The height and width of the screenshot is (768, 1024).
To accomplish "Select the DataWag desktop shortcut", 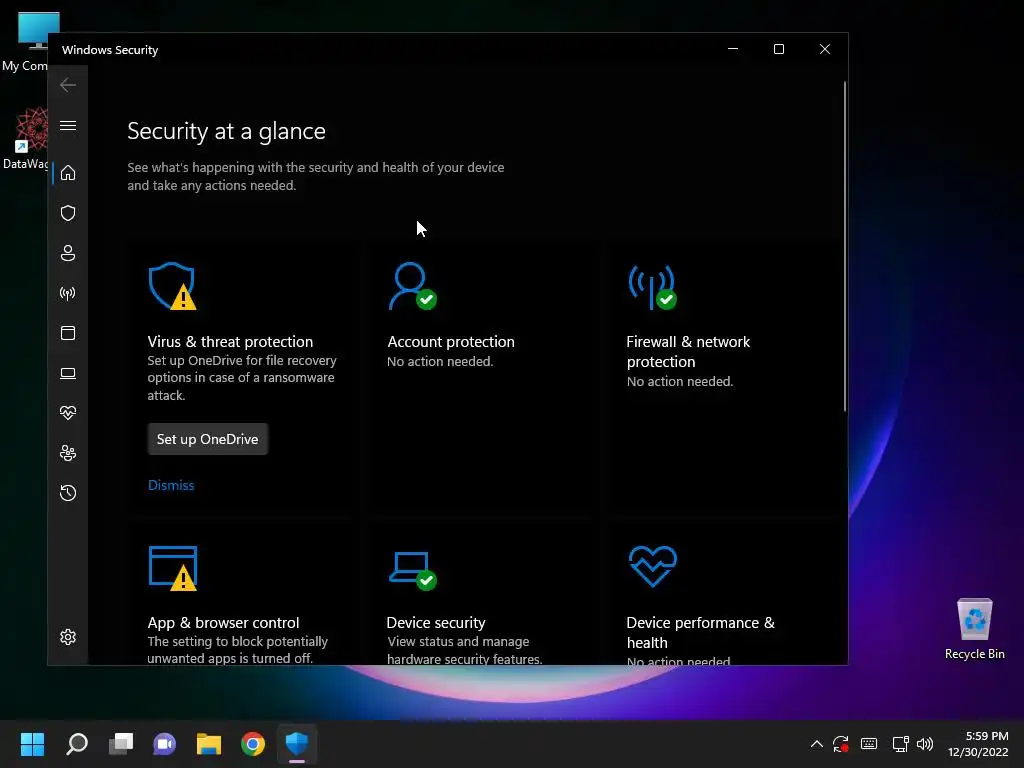I will (25, 138).
